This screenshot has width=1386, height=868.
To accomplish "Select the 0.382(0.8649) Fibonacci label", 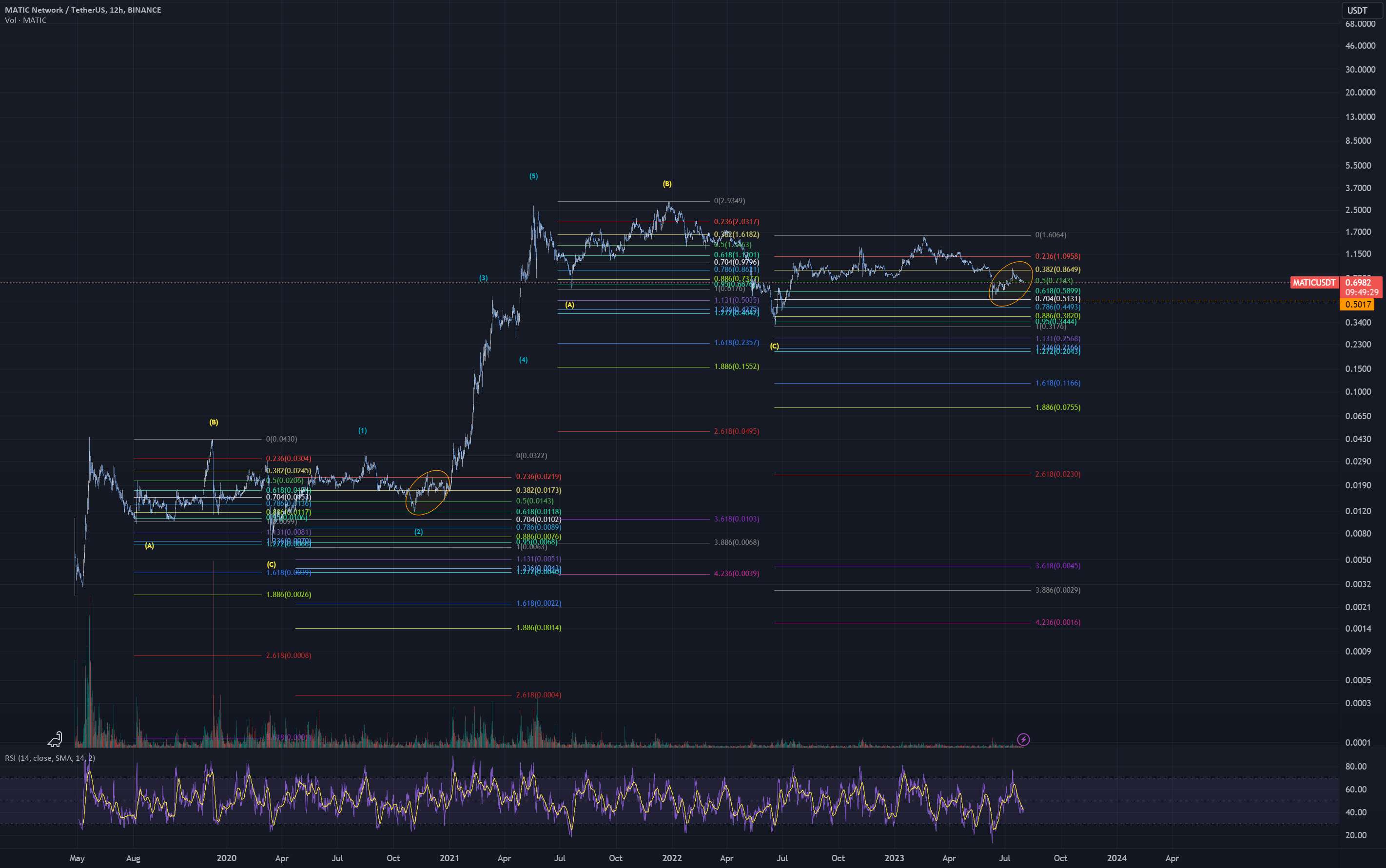I will click(1057, 270).
